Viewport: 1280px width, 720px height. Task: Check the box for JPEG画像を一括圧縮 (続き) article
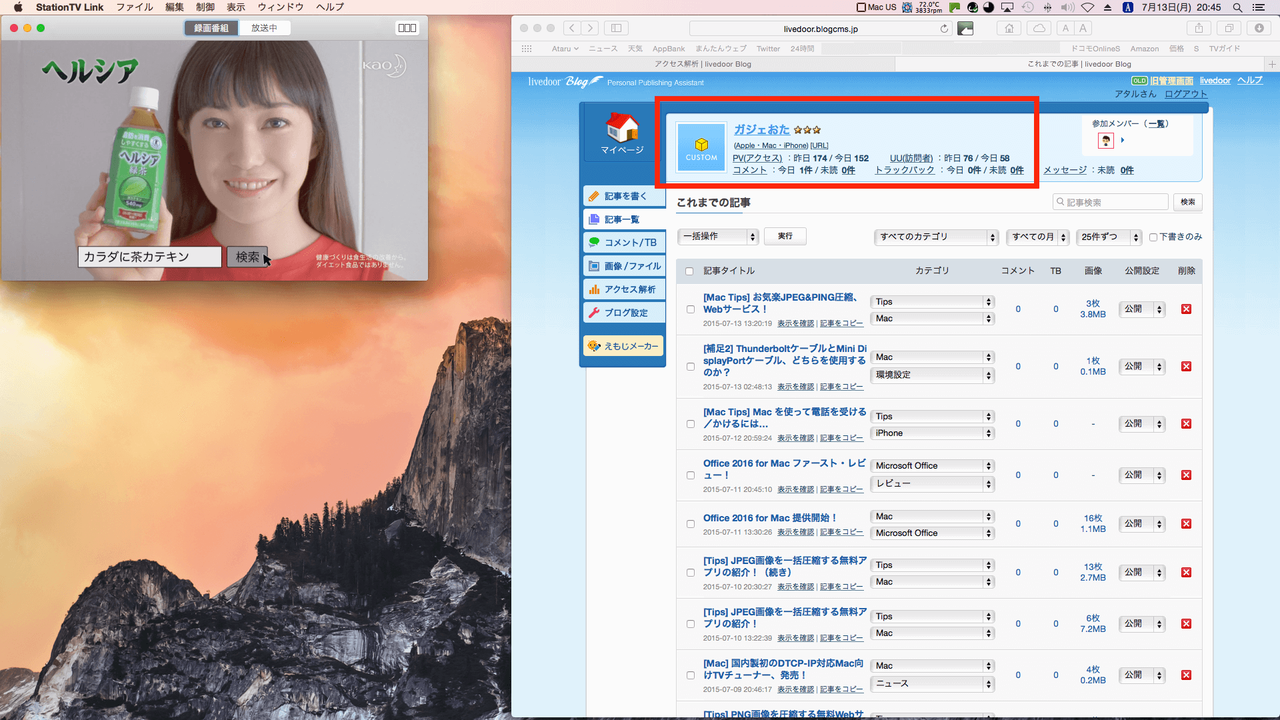(690, 573)
